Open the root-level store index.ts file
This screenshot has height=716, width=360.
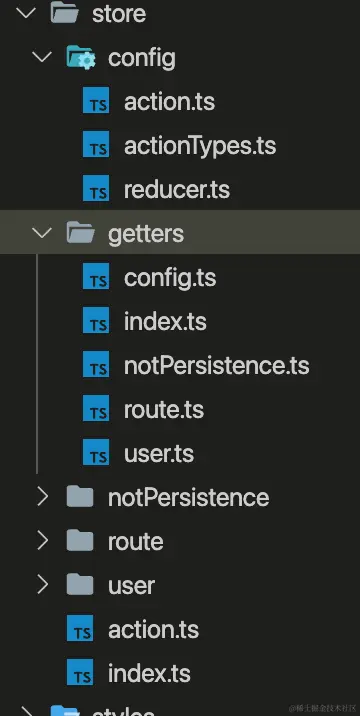(x=149, y=673)
